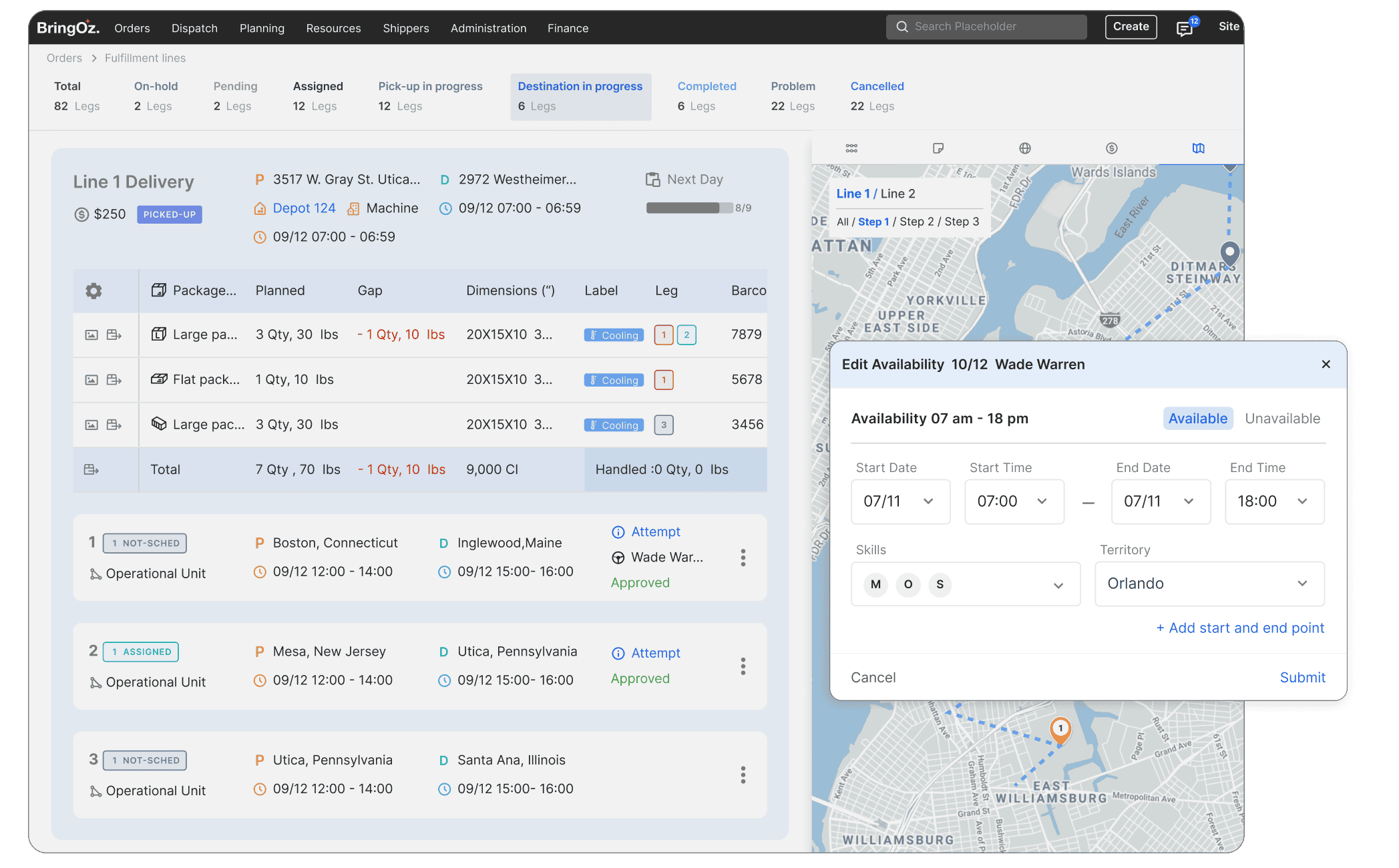Select the dollar cost icon tab
Screen dimensions: 1399x868
(x=1112, y=148)
